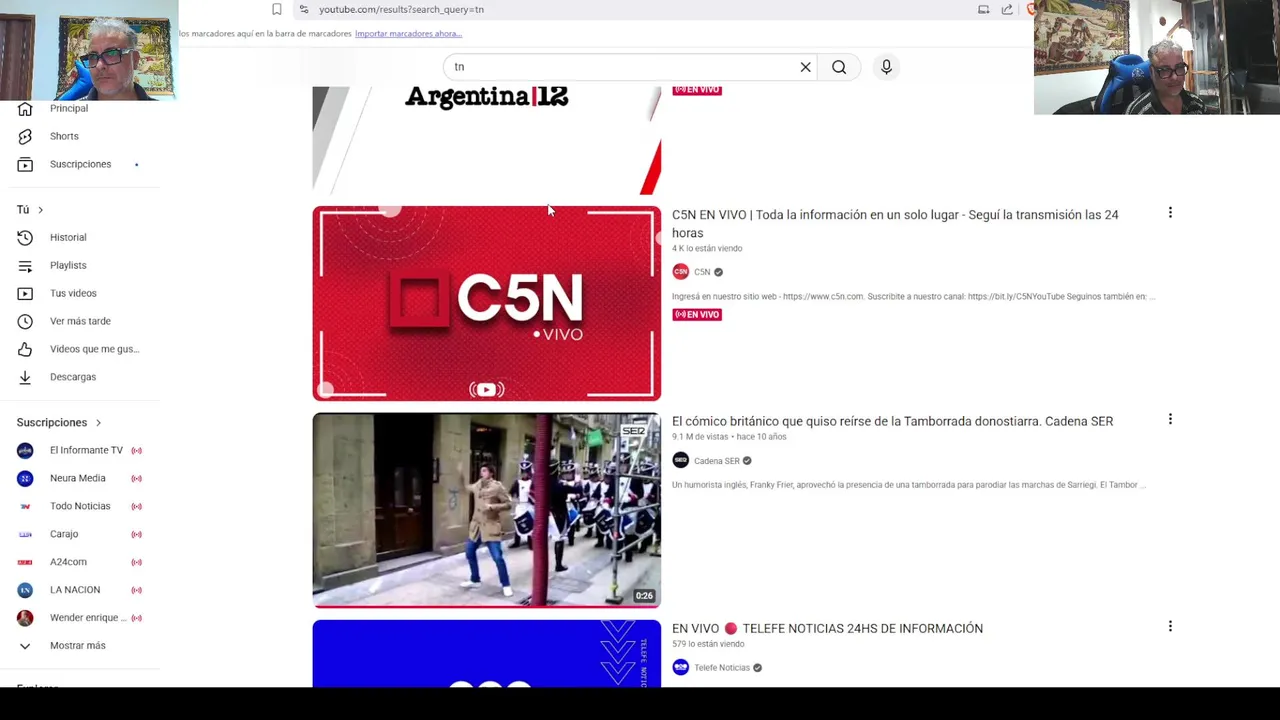This screenshot has width=1280, height=720.
Task: Click C5N channel name link
Action: pos(702,272)
